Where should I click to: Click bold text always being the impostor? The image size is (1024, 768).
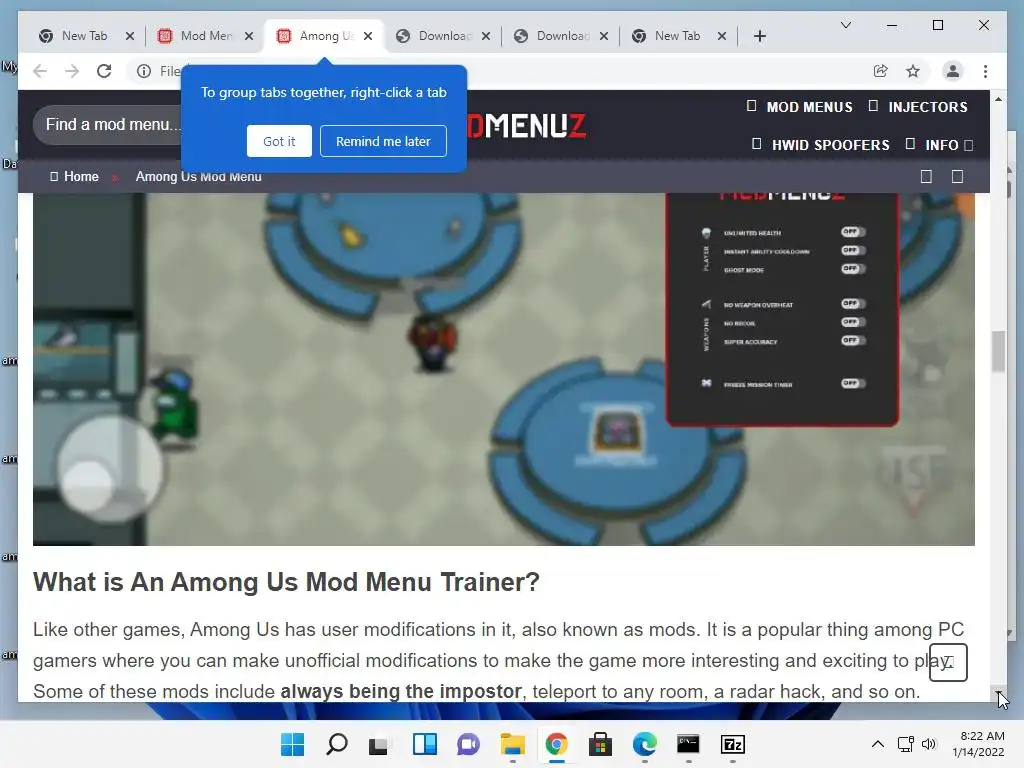click(401, 691)
